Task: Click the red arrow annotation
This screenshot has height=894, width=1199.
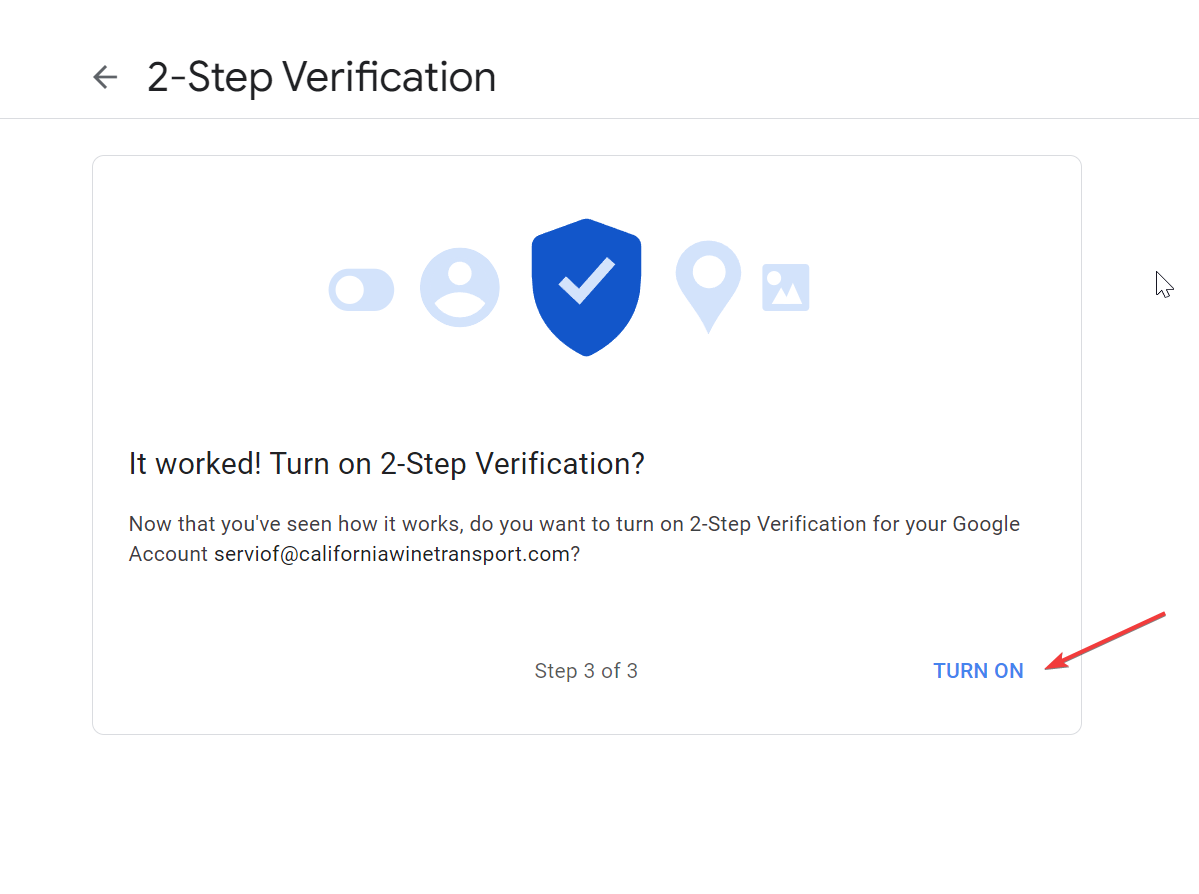Action: tap(1105, 640)
